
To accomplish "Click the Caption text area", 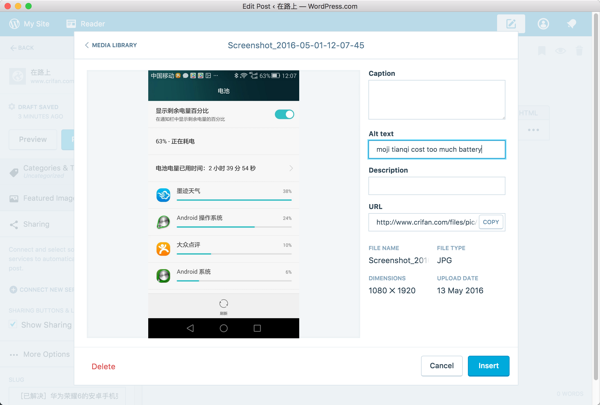I will 437,100.
